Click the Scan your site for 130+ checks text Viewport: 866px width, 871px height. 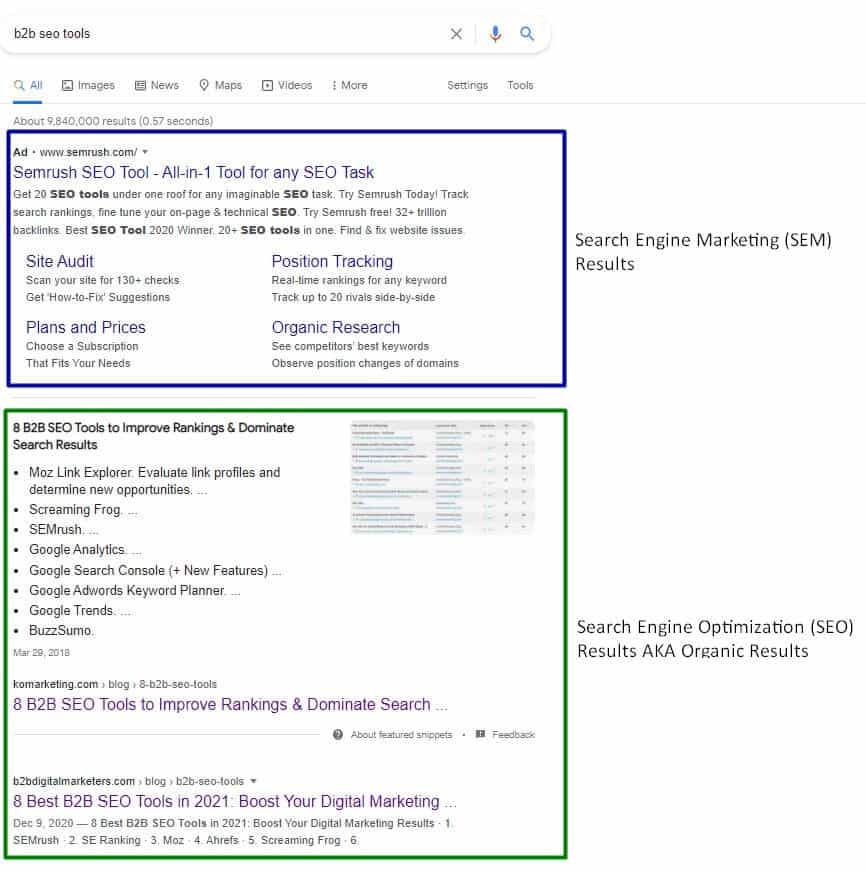[x=103, y=280]
